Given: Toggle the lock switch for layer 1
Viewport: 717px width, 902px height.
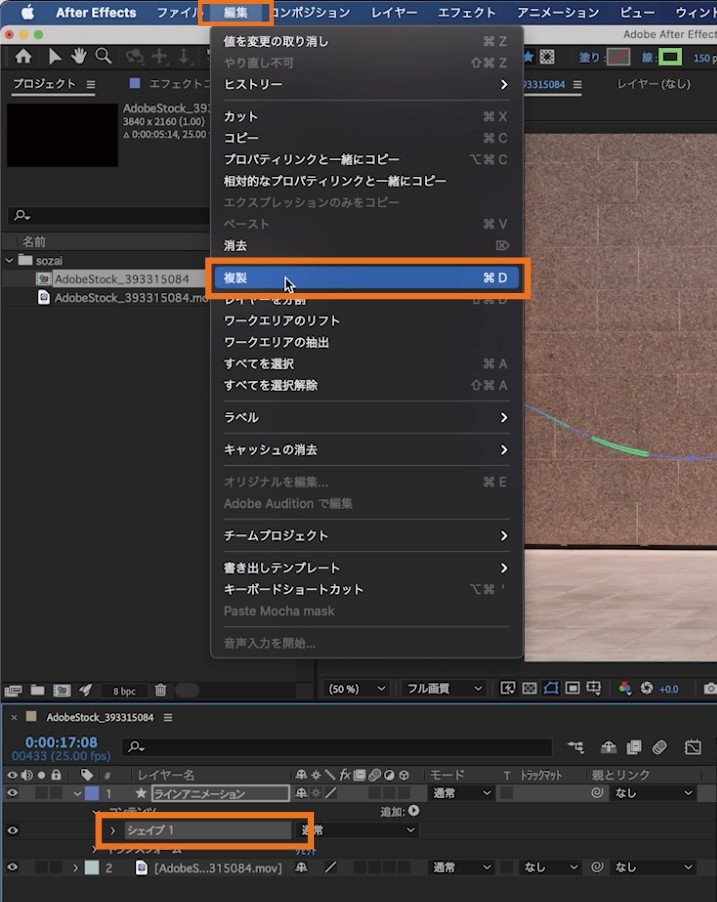Looking at the screenshot, I should [x=56, y=793].
